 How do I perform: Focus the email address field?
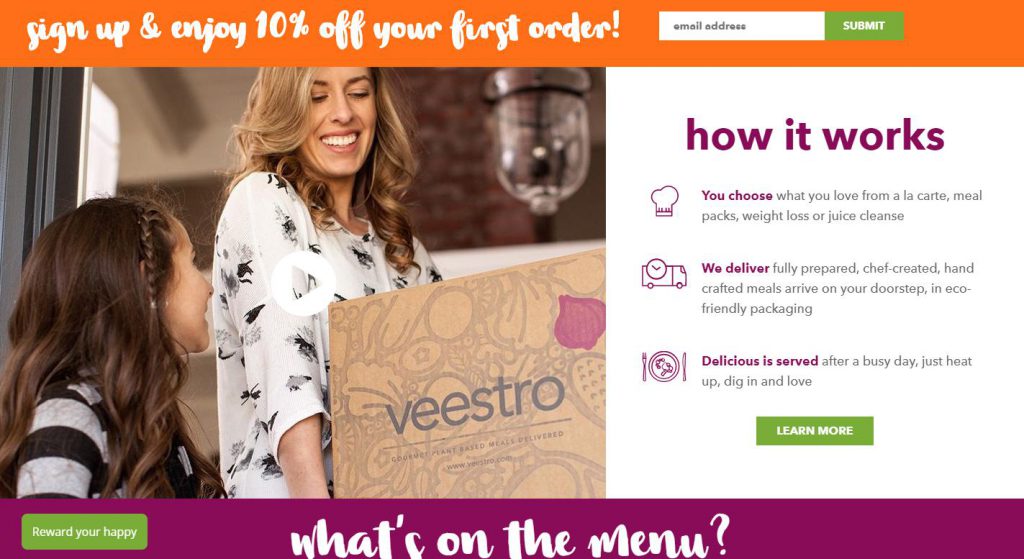(x=741, y=26)
